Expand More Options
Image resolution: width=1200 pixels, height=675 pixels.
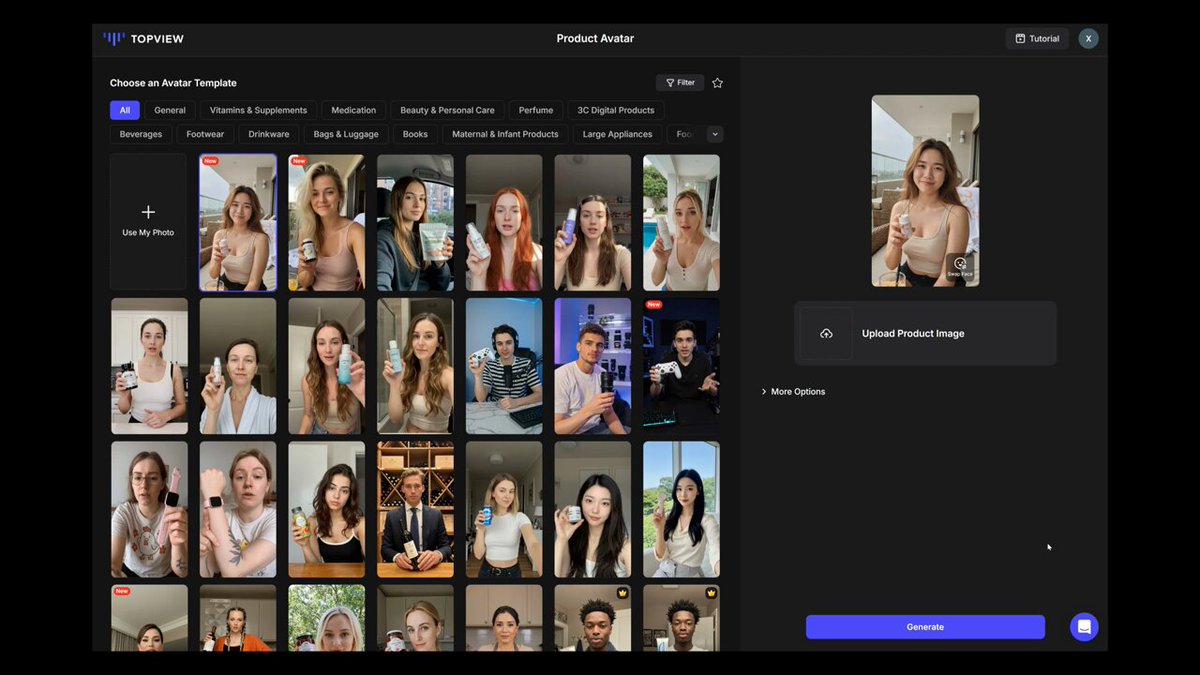point(794,392)
